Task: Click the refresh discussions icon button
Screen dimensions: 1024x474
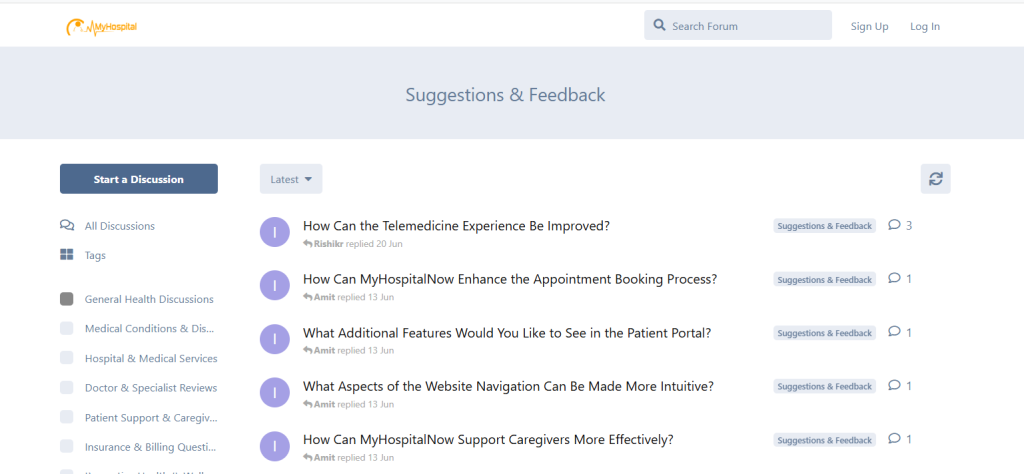Action: click(x=935, y=179)
